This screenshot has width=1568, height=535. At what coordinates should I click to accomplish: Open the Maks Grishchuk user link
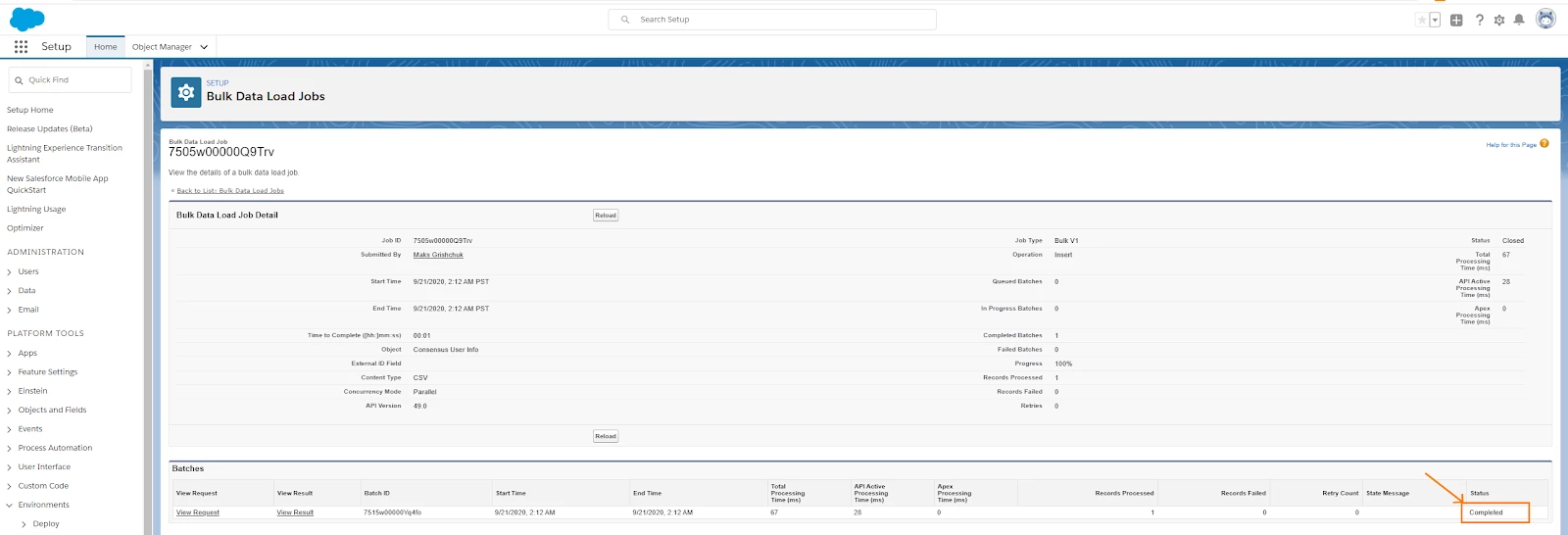coord(438,255)
